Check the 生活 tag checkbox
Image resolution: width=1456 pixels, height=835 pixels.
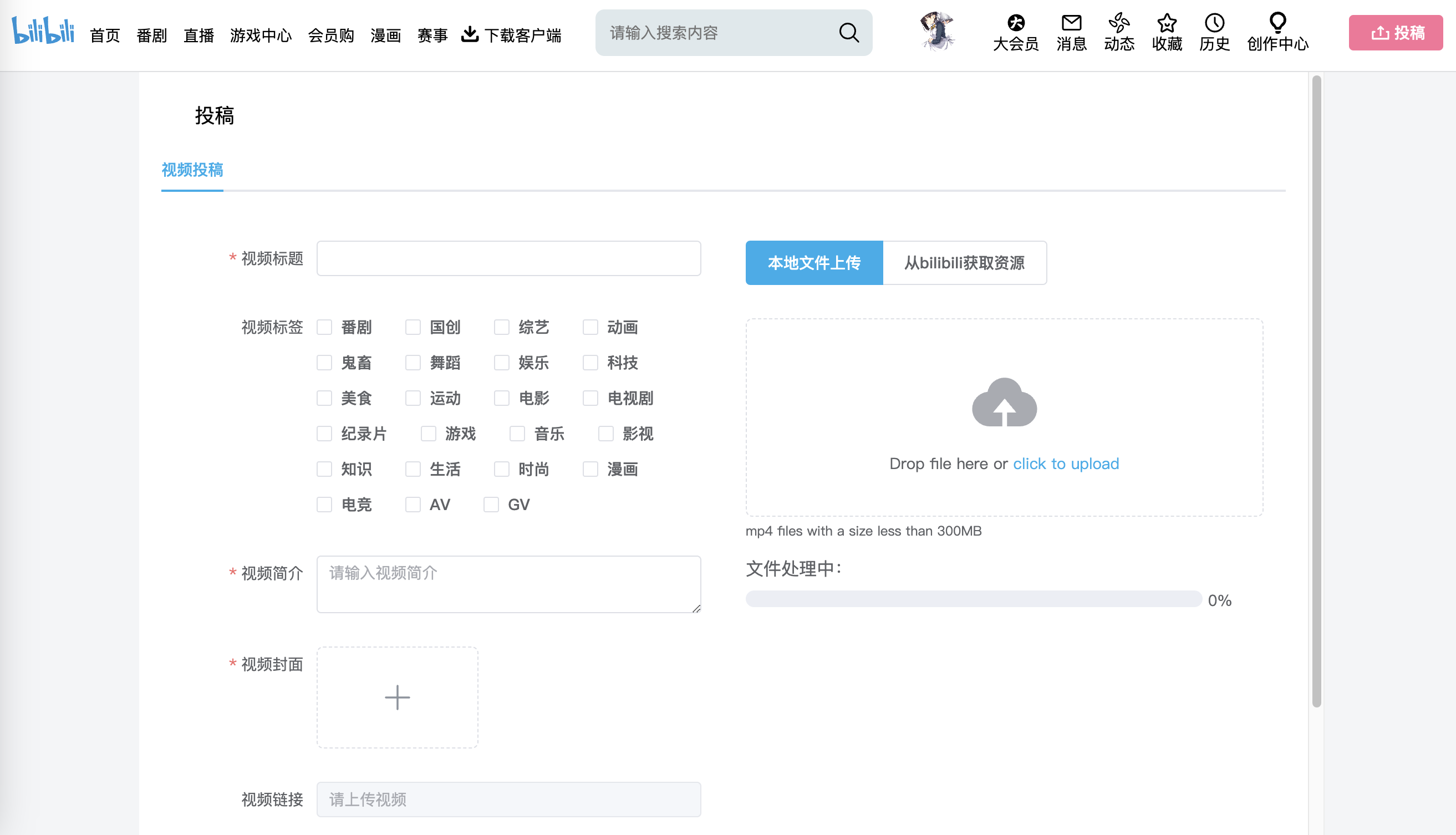pyautogui.click(x=413, y=469)
